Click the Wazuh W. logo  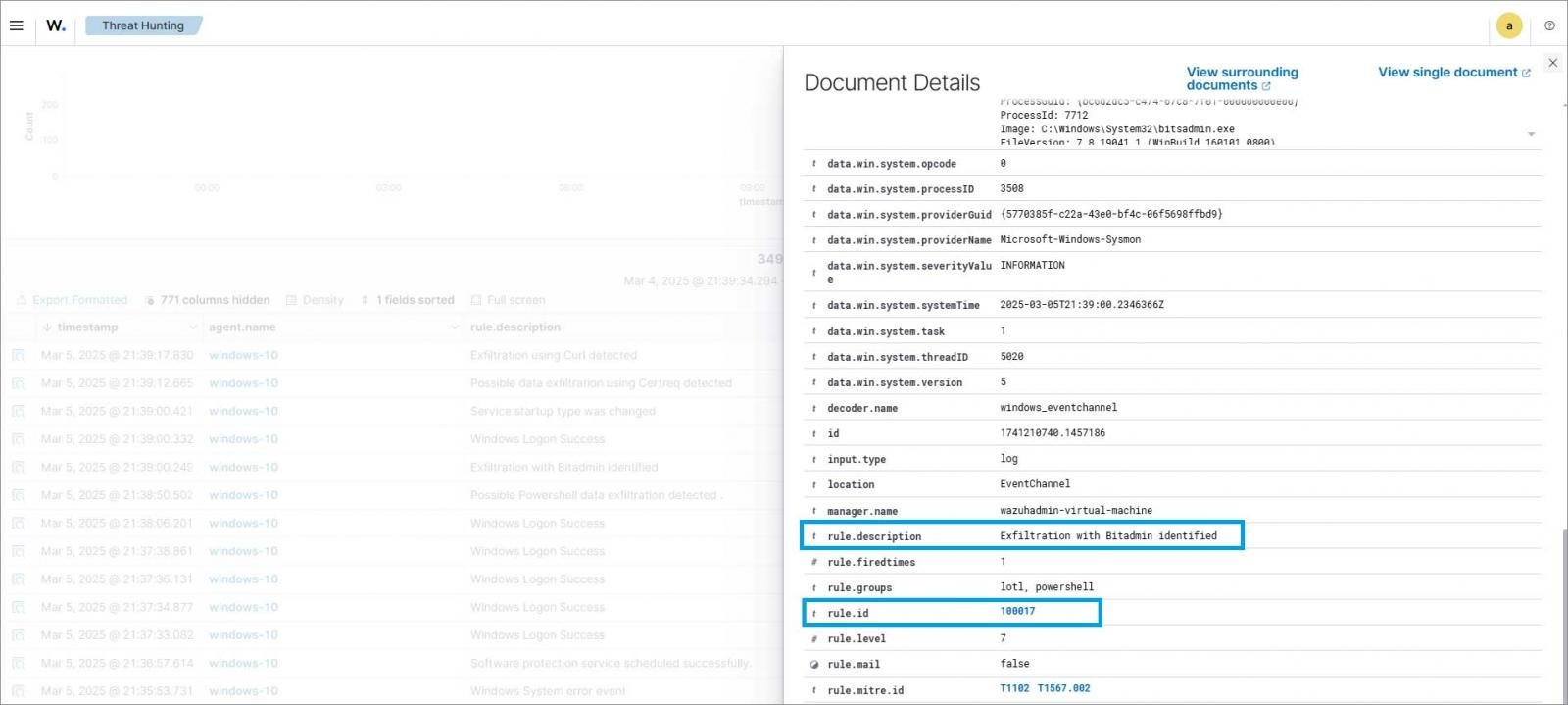[56, 25]
